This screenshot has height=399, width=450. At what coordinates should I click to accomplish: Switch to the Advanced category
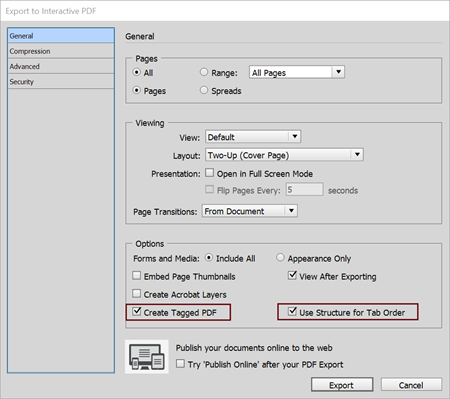pyautogui.click(x=61, y=66)
